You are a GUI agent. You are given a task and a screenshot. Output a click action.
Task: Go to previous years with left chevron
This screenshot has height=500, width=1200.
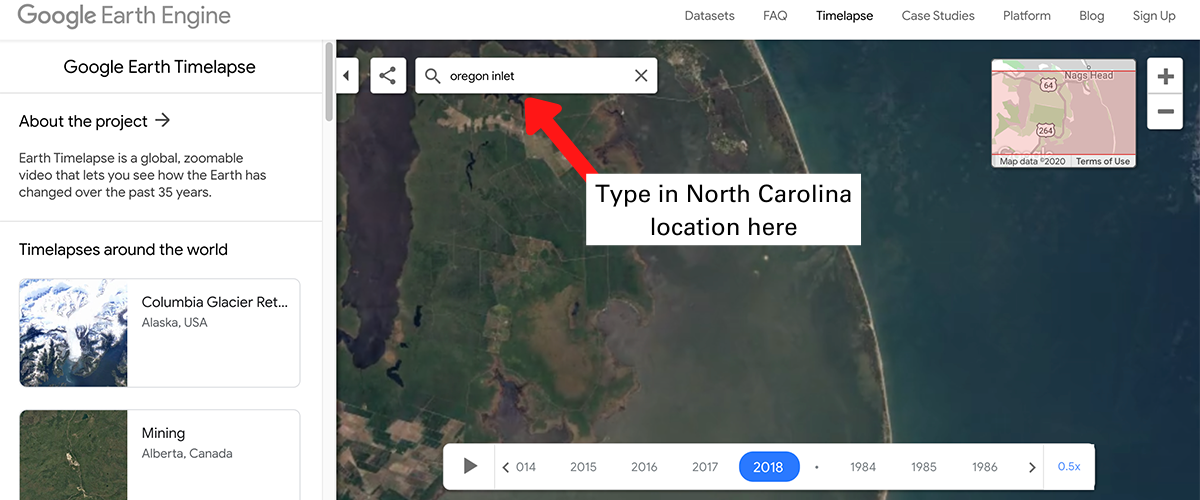(x=506, y=467)
